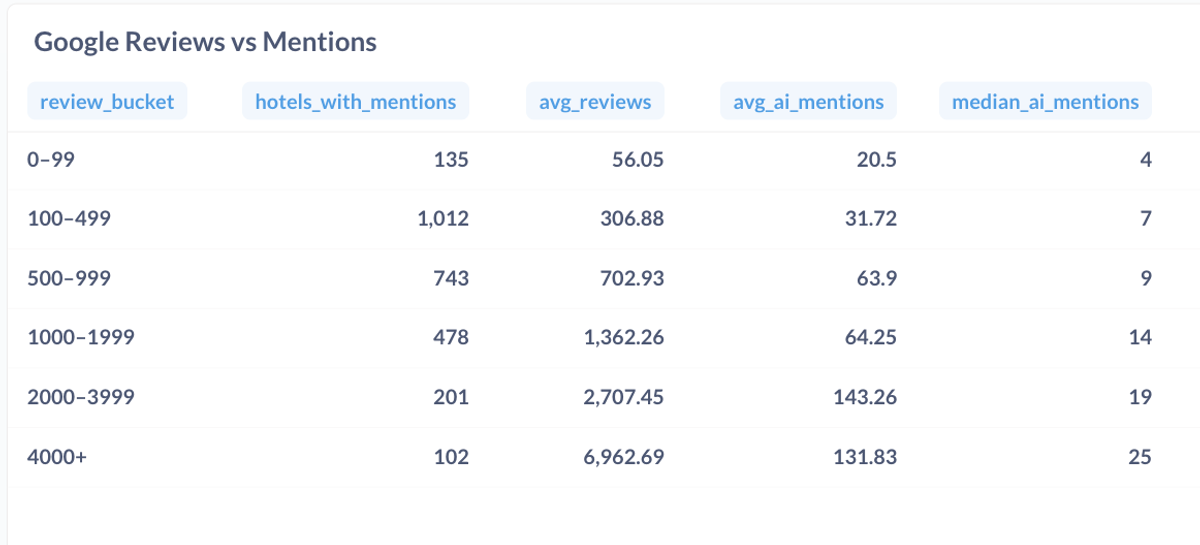Select the 100–499 review bucket cell

(x=69, y=218)
